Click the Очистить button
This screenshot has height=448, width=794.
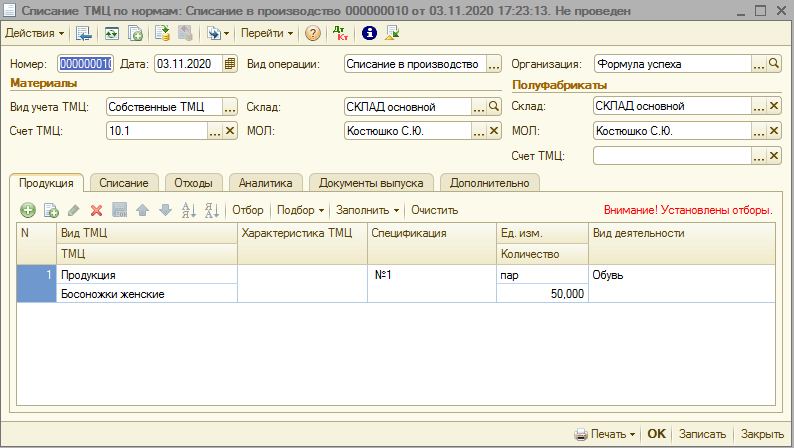pos(434,210)
